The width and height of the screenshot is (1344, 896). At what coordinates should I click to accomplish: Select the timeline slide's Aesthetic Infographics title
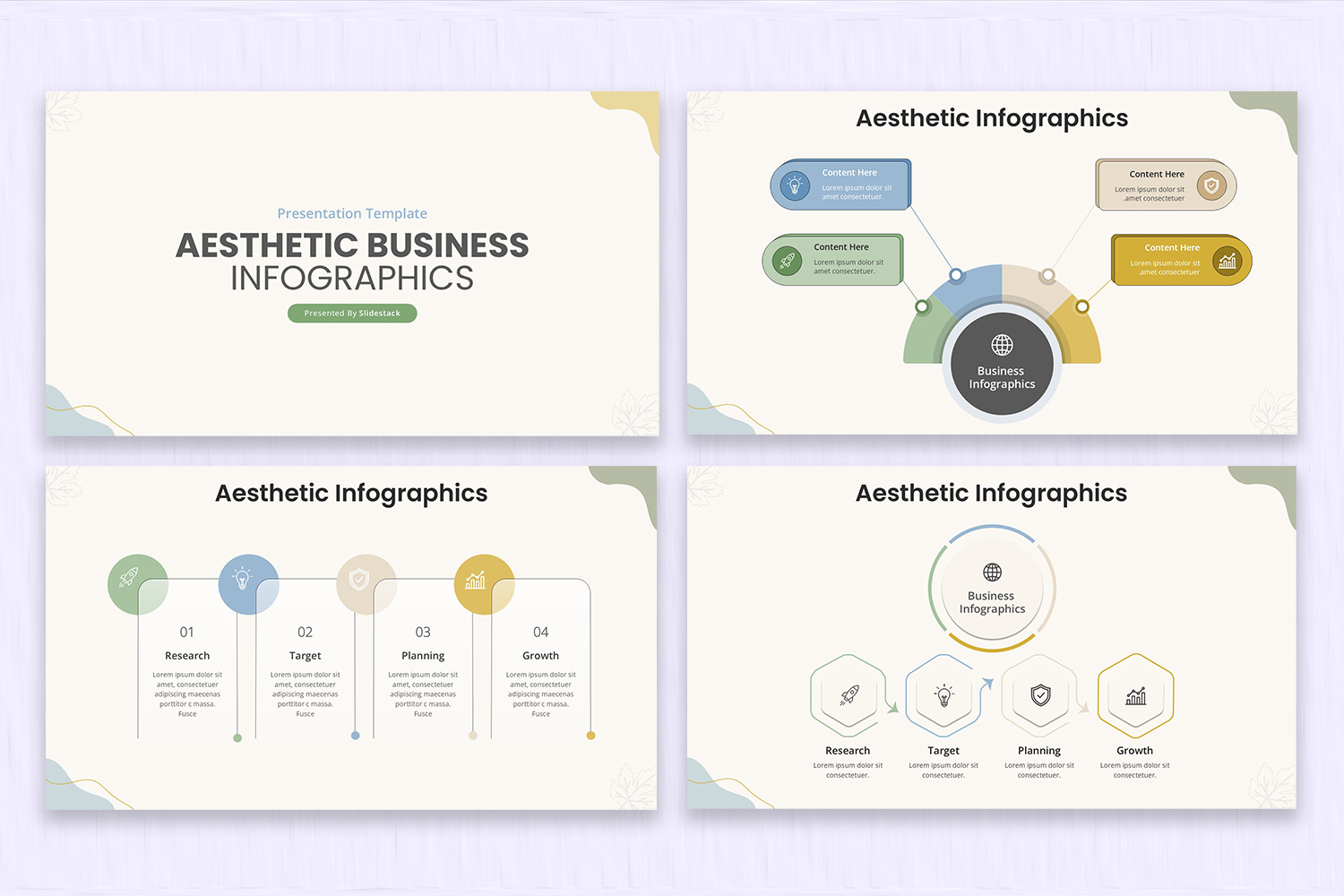click(x=351, y=493)
